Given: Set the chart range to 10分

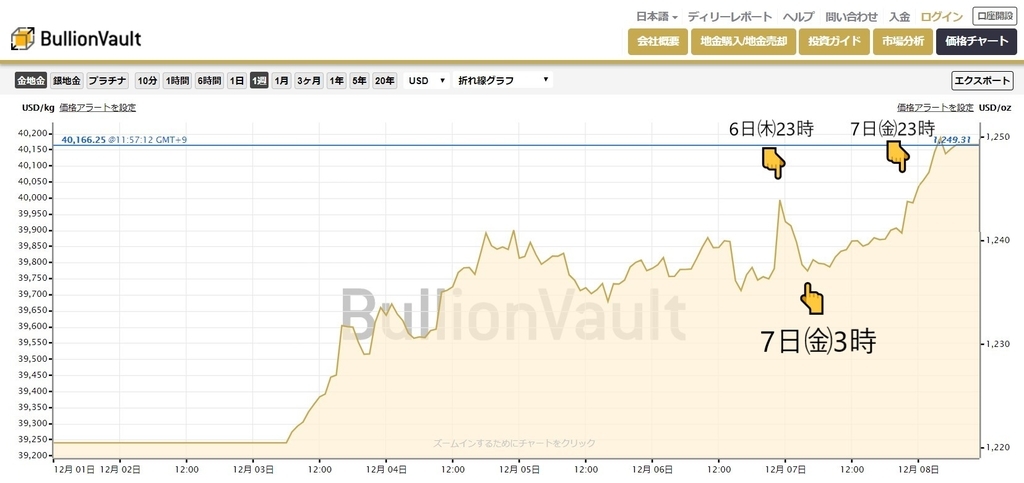Looking at the screenshot, I should (x=147, y=81).
